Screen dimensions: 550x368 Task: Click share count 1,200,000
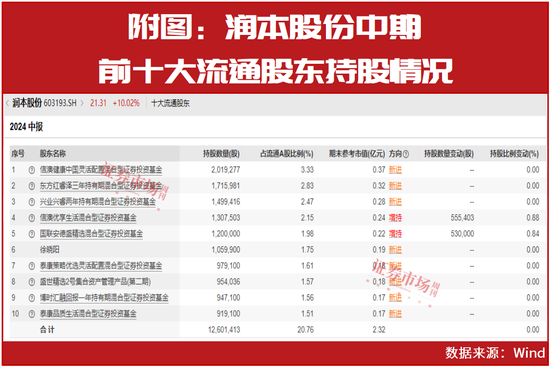point(226,234)
